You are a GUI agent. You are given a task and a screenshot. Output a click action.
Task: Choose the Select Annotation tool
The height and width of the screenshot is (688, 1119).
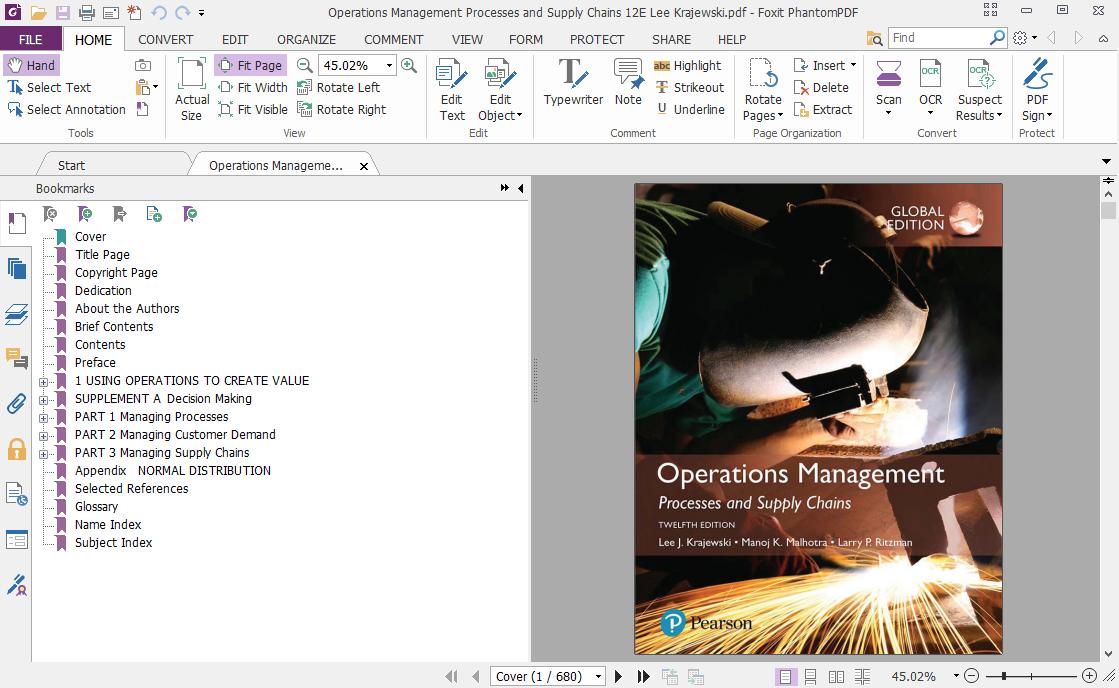pos(66,109)
